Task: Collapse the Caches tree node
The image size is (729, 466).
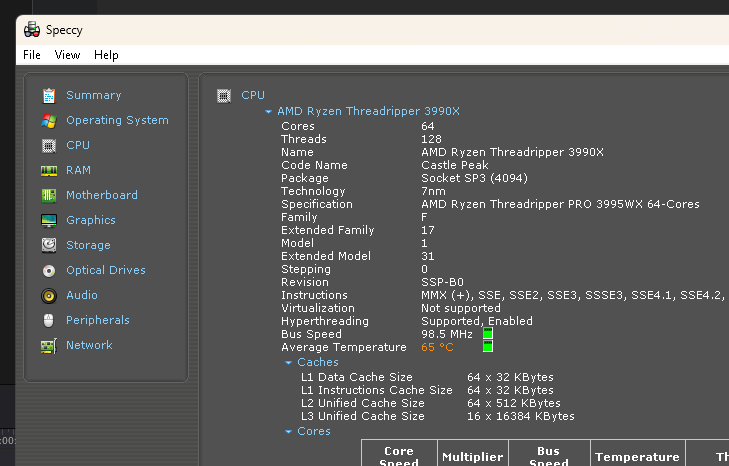Action: coord(288,362)
